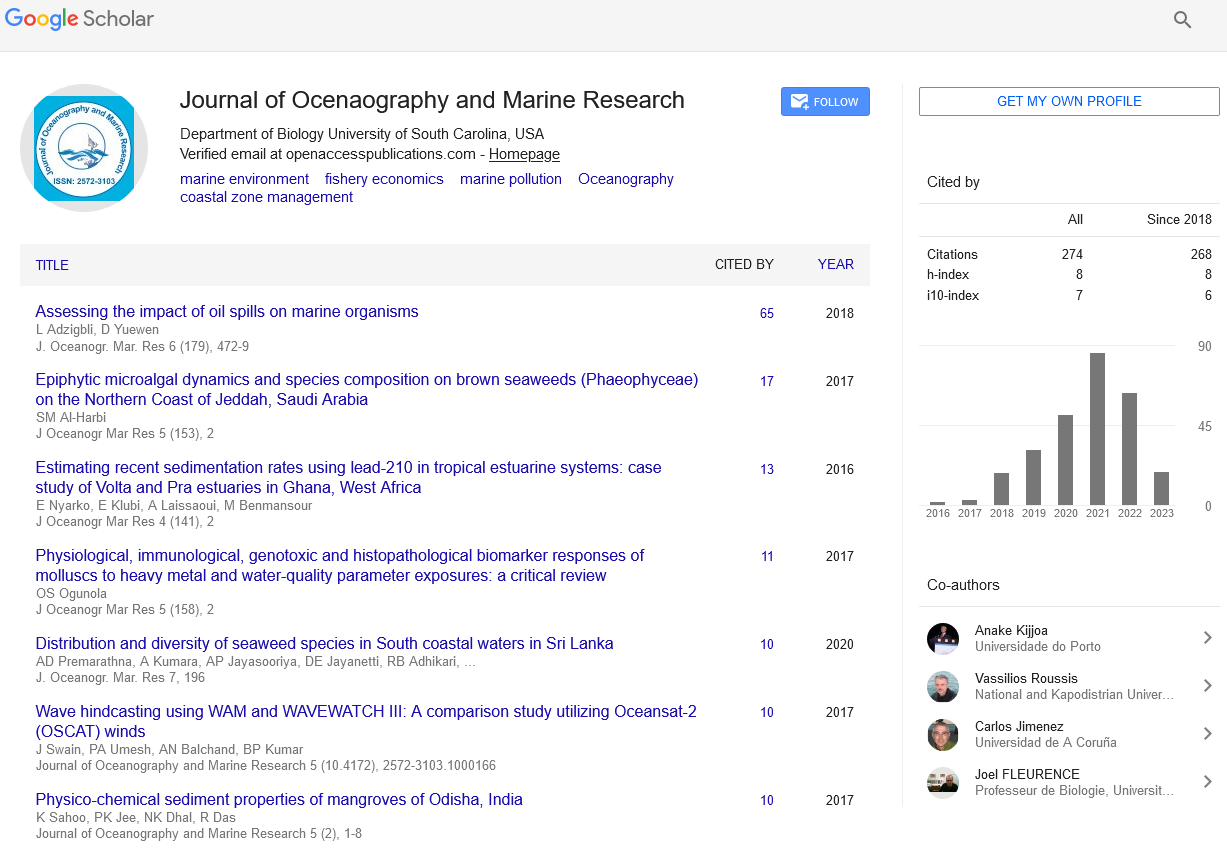Click Carlos Jimenez's avatar photo
The image size is (1227, 849).
(943, 735)
